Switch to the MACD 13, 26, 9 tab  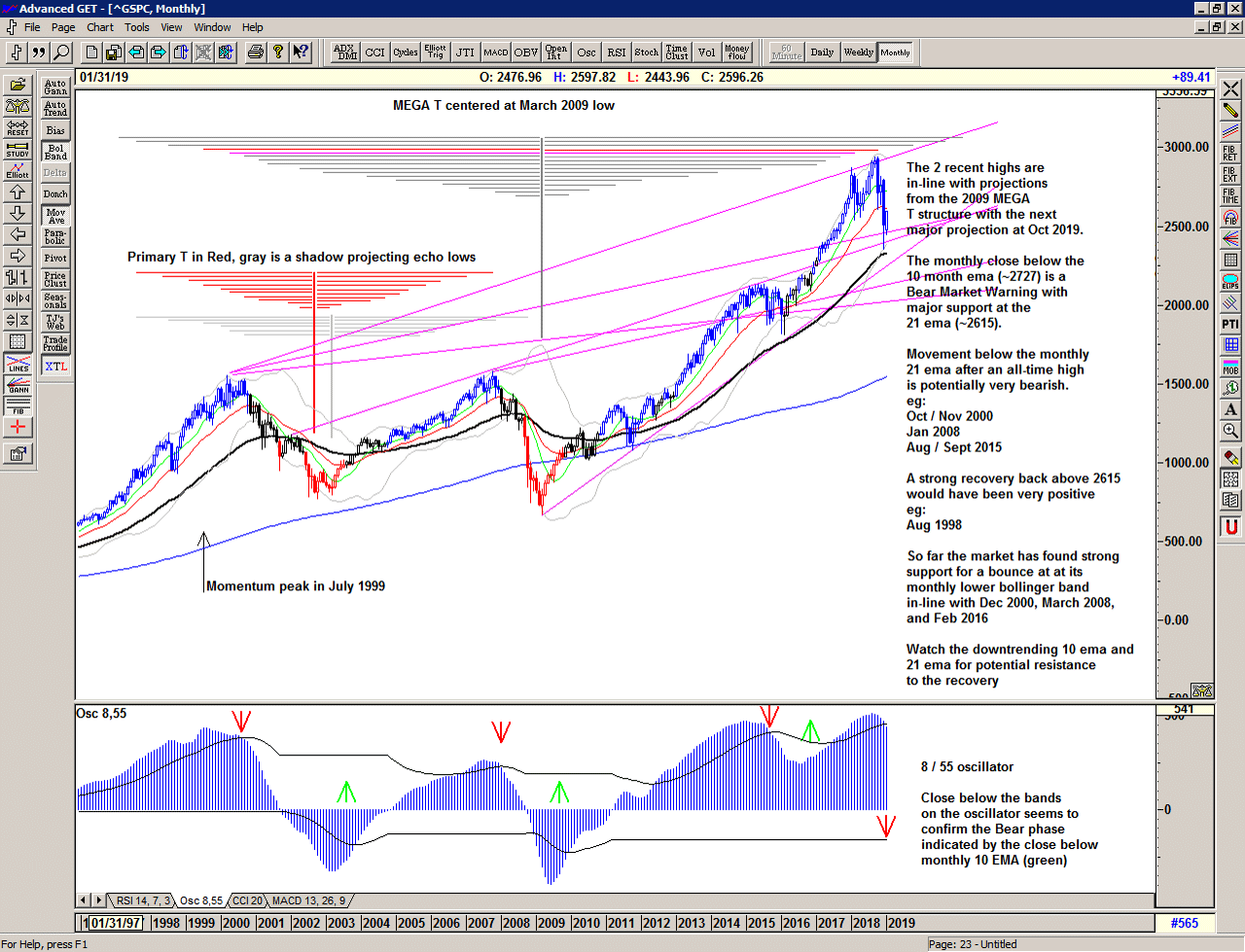point(308,900)
